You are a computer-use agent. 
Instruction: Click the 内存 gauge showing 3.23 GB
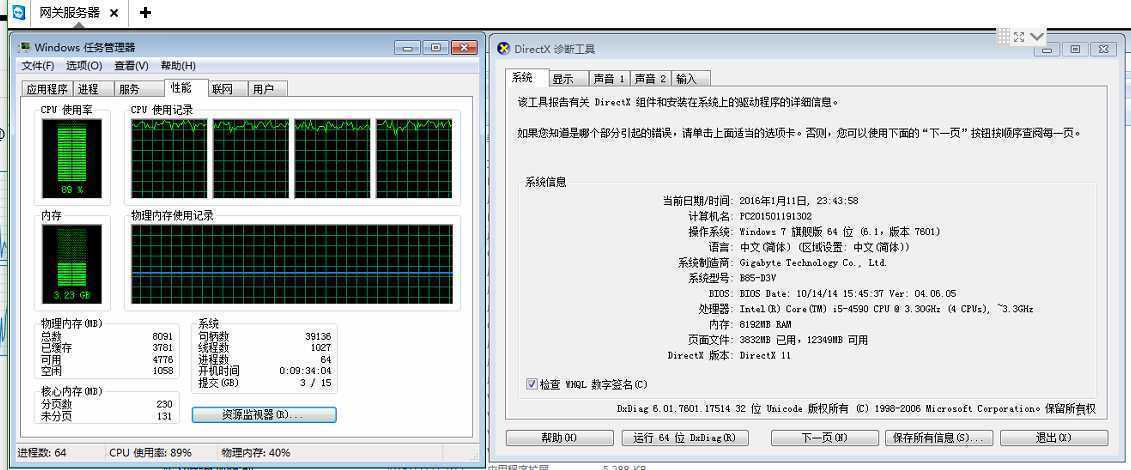[71, 264]
